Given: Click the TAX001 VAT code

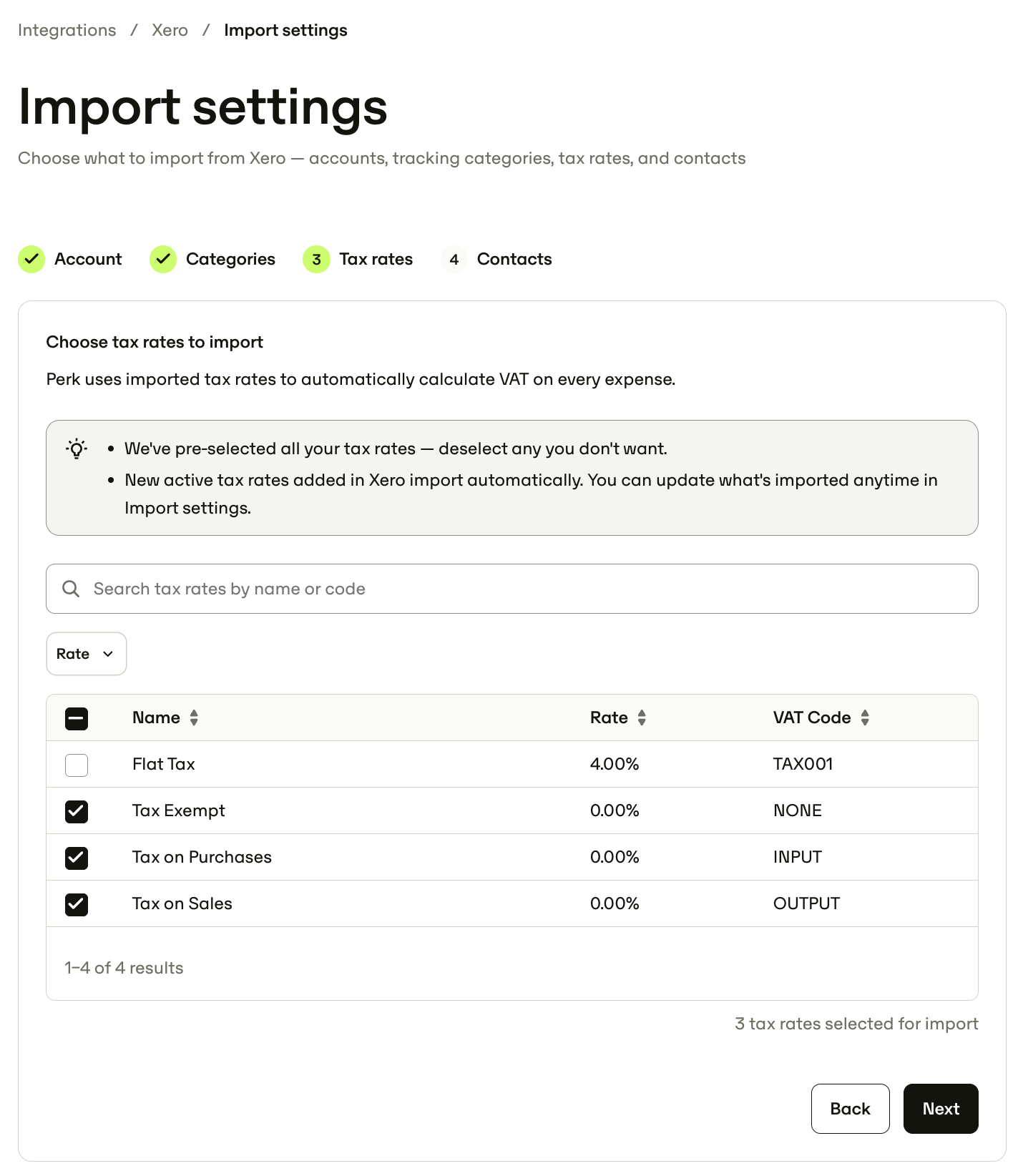Looking at the screenshot, I should [803, 764].
